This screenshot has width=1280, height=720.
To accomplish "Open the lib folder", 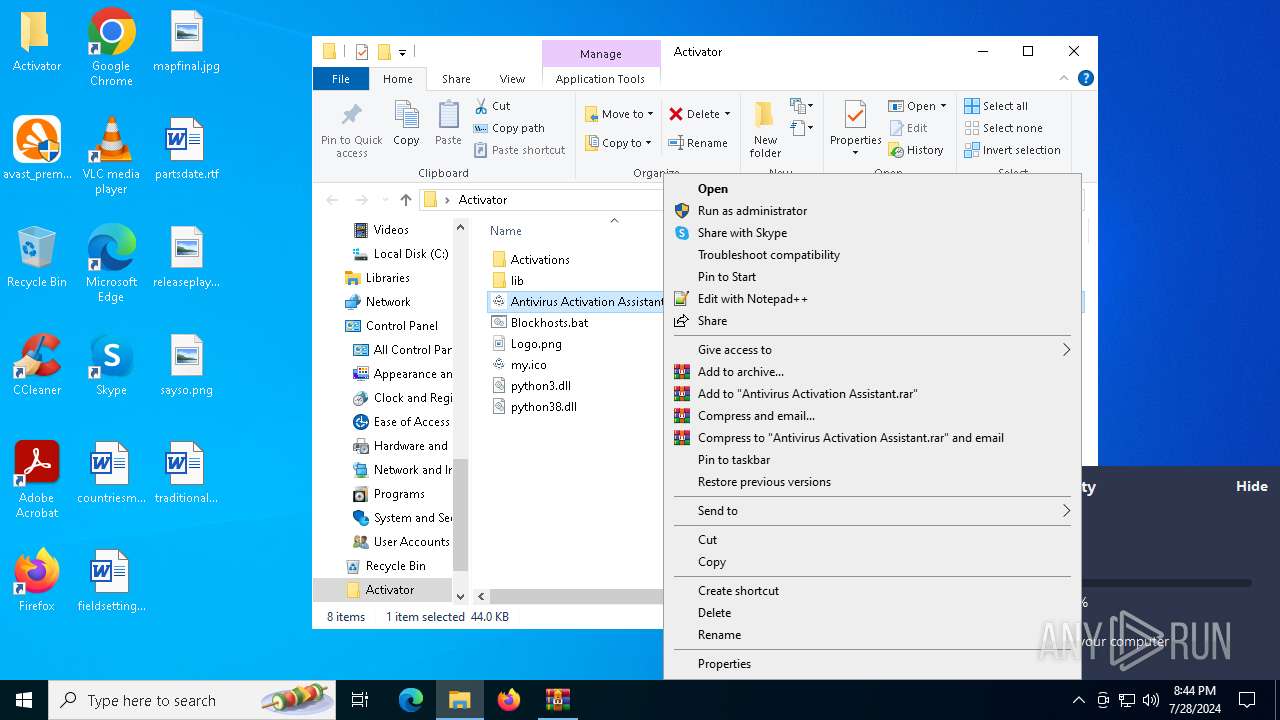I will point(517,281).
